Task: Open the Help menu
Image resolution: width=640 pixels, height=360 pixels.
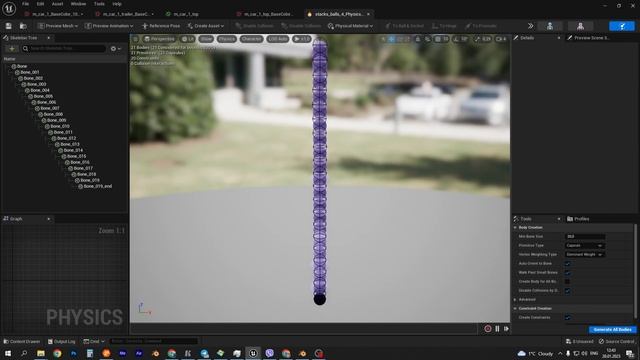Action: 117,4
